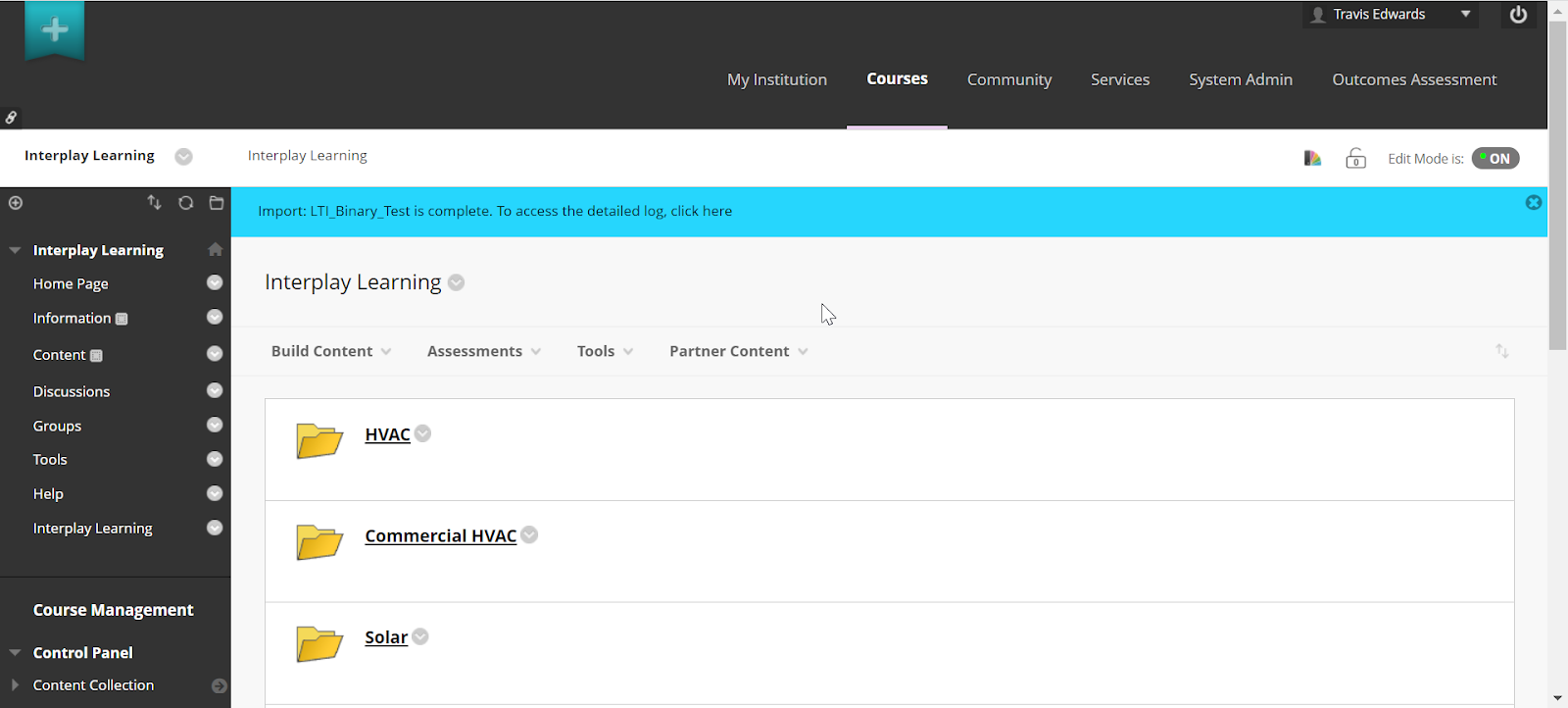
Task: Click the Content Collection link
Action: pos(93,685)
